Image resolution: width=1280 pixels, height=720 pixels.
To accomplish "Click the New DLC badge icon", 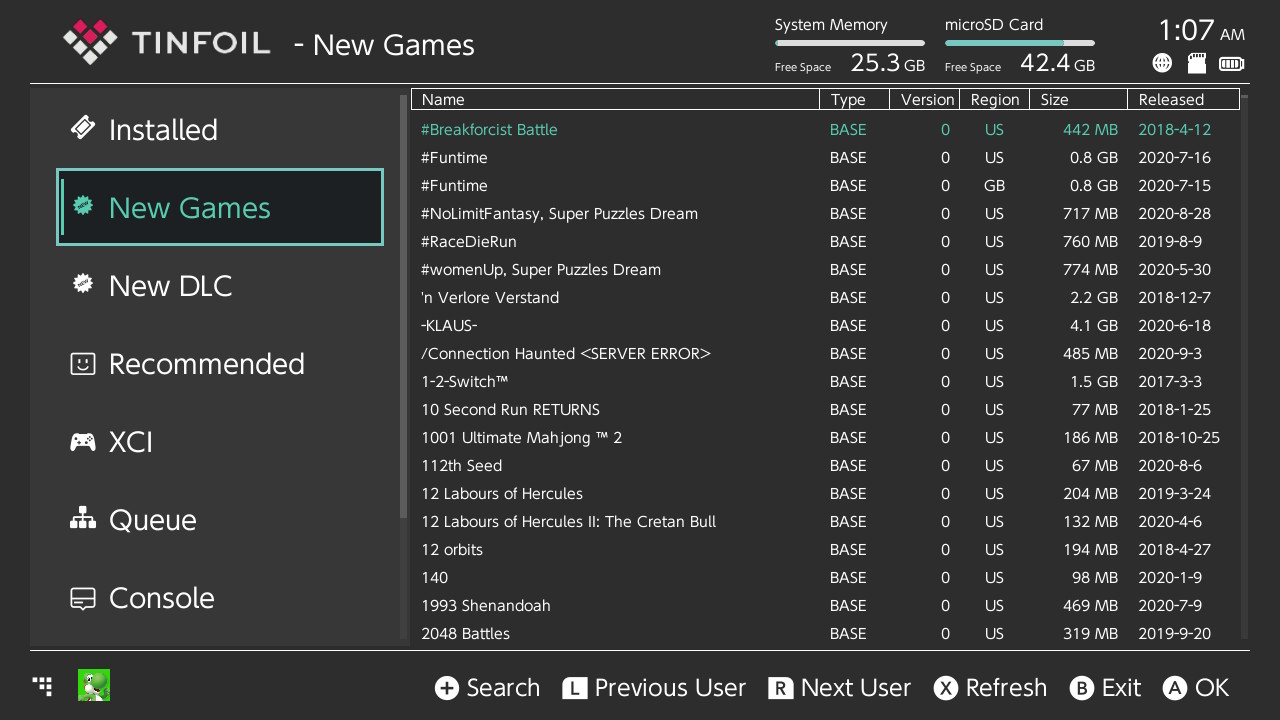I will (83, 284).
